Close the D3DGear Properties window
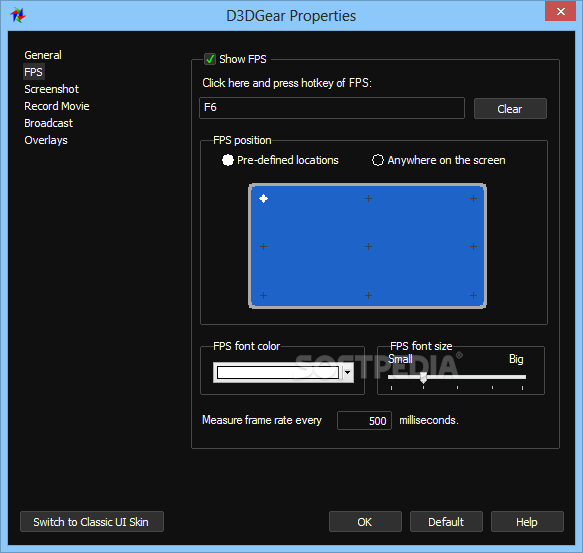Screen dimensions: 583x553 pyautogui.click(x=560, y=11)
